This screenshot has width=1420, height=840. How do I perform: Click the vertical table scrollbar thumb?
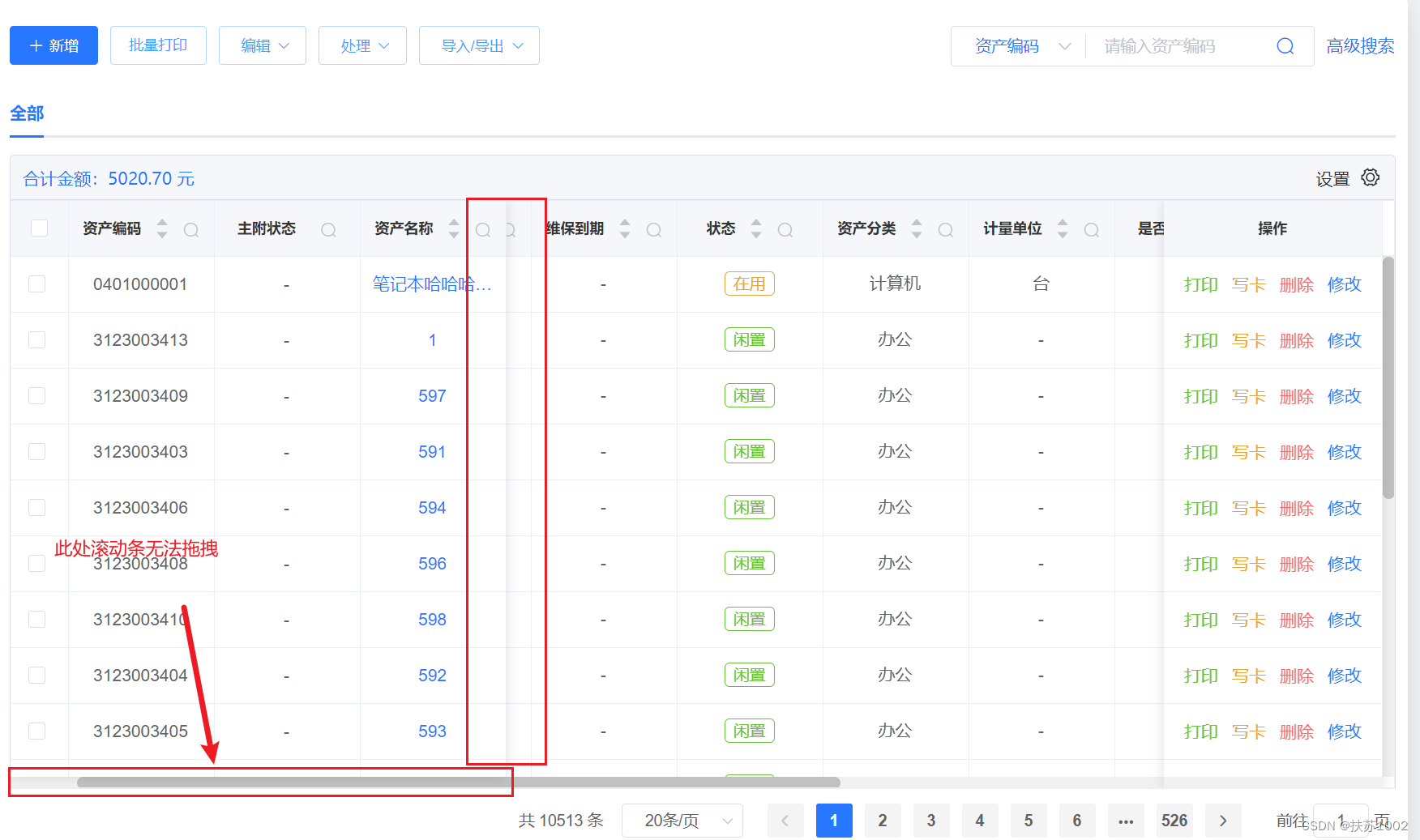coord(1388,377)
